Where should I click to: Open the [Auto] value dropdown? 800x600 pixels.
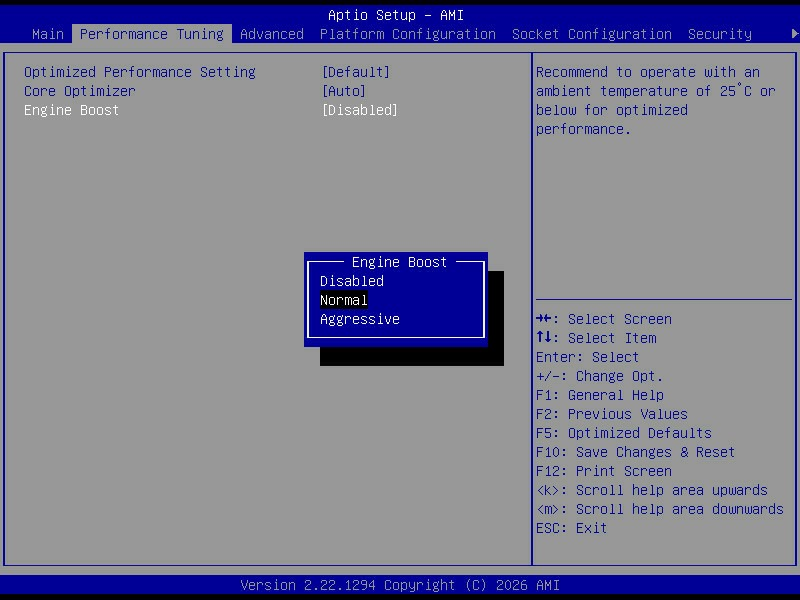tap(344, 91)
